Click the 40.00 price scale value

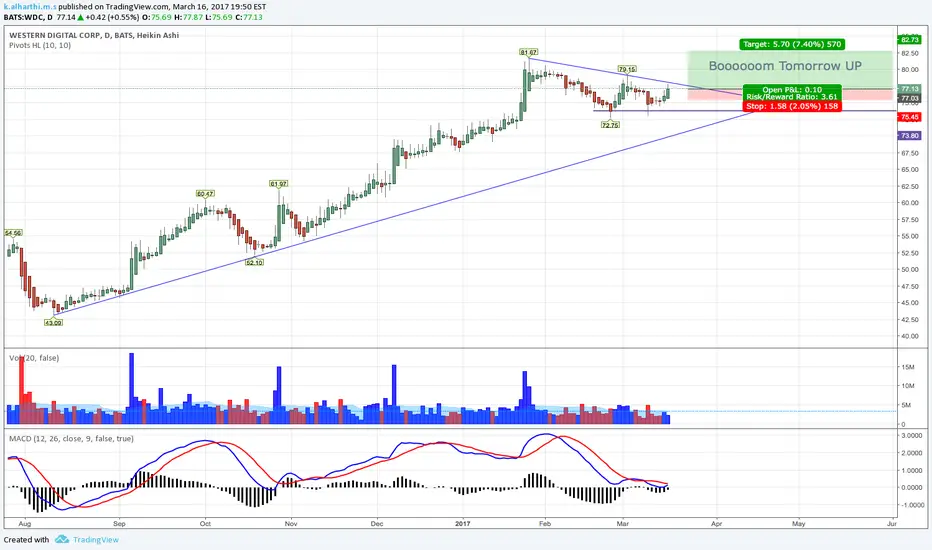(910, 336)
